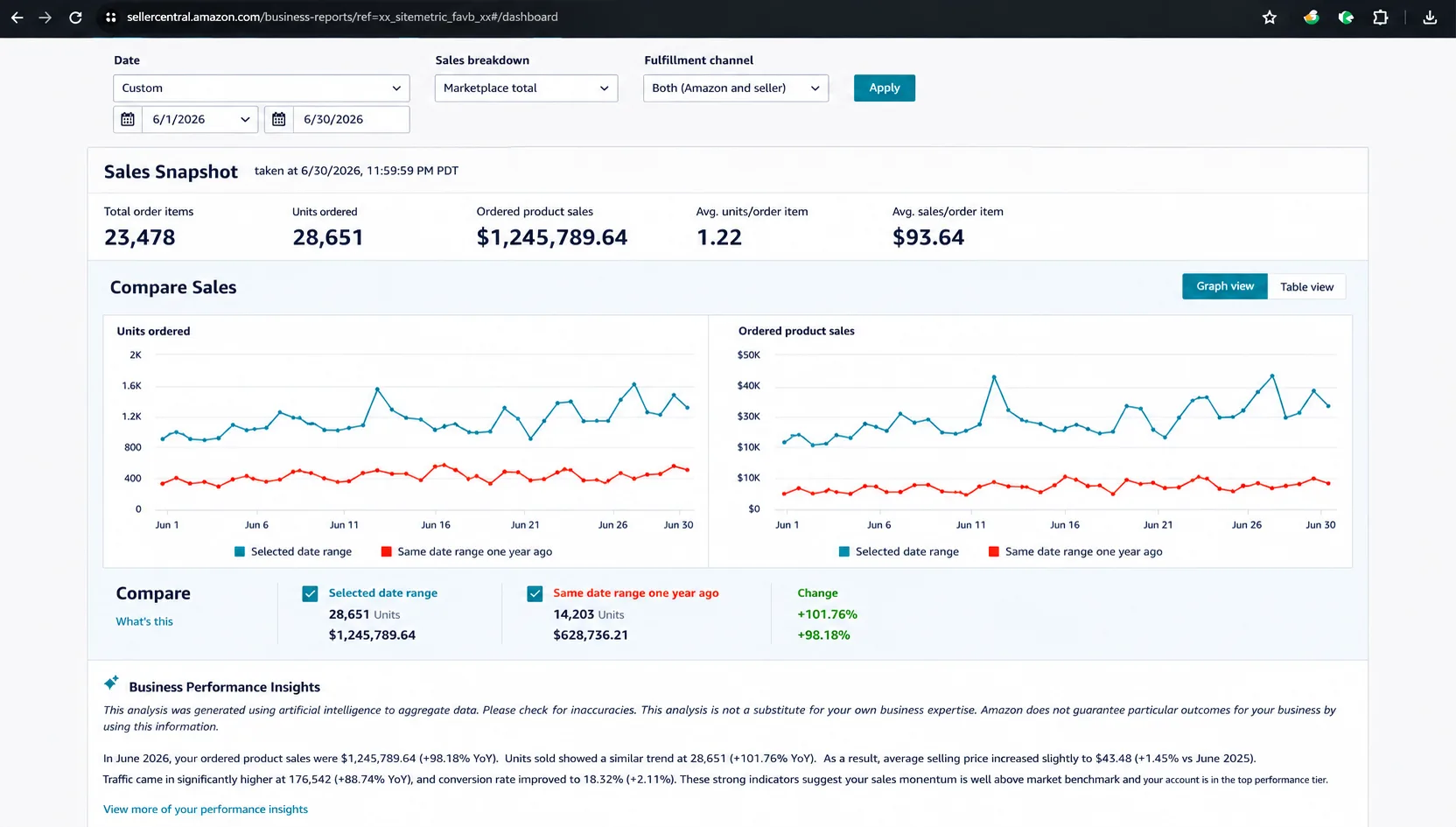Click the browser address bar URL
1456x827 pixels.
(x=342, y=17)
